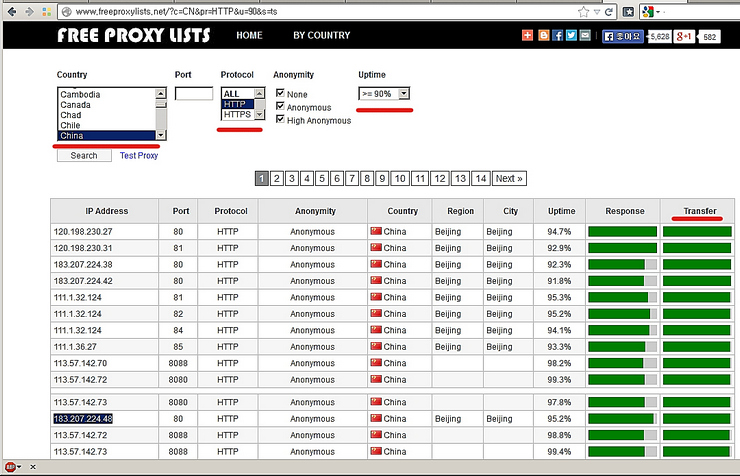Screen dimensions: 740x476
Task: Choose HTTP in protocol list
Action: [238, 104]
